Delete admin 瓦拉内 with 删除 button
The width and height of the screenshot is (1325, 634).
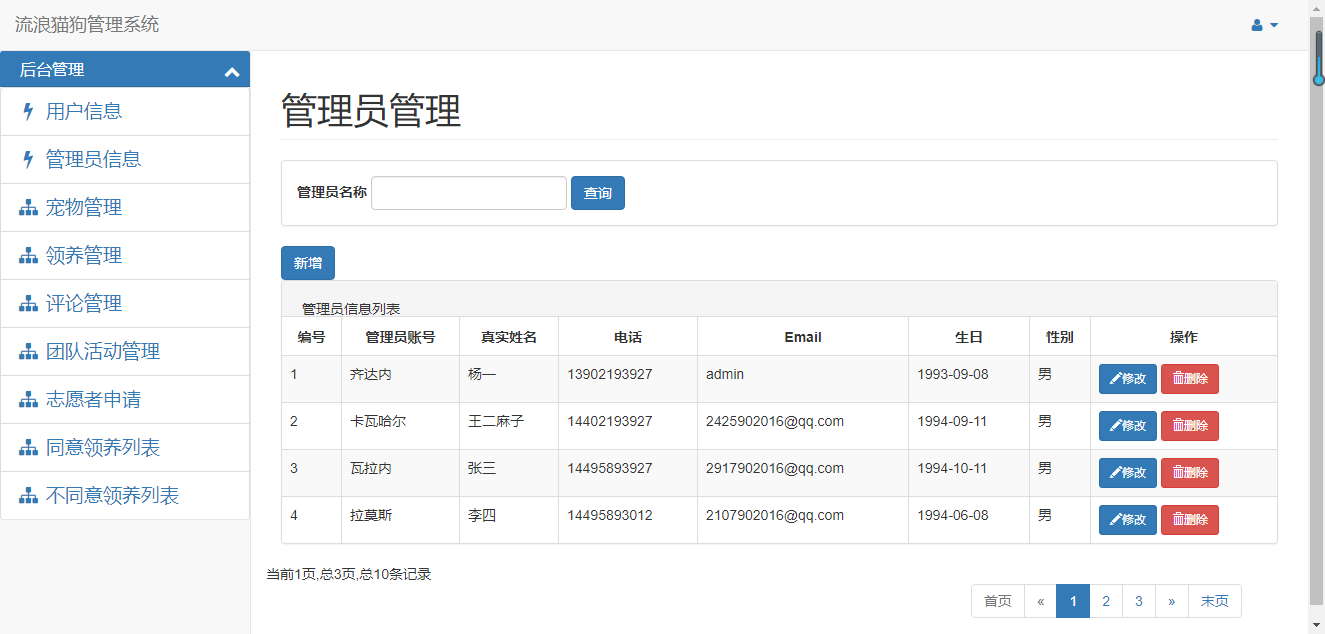click(1190, 473)
